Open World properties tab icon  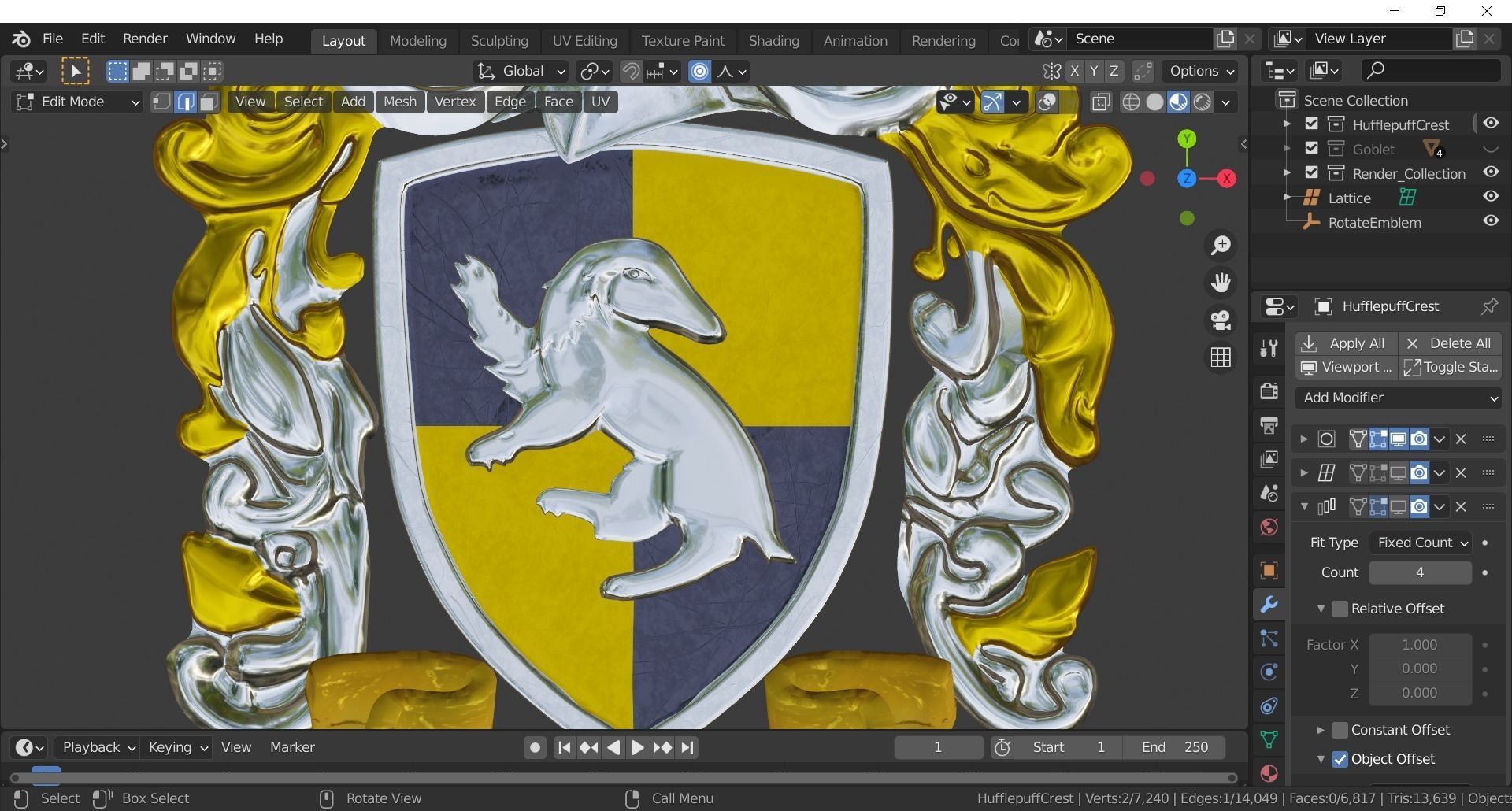1269,527
